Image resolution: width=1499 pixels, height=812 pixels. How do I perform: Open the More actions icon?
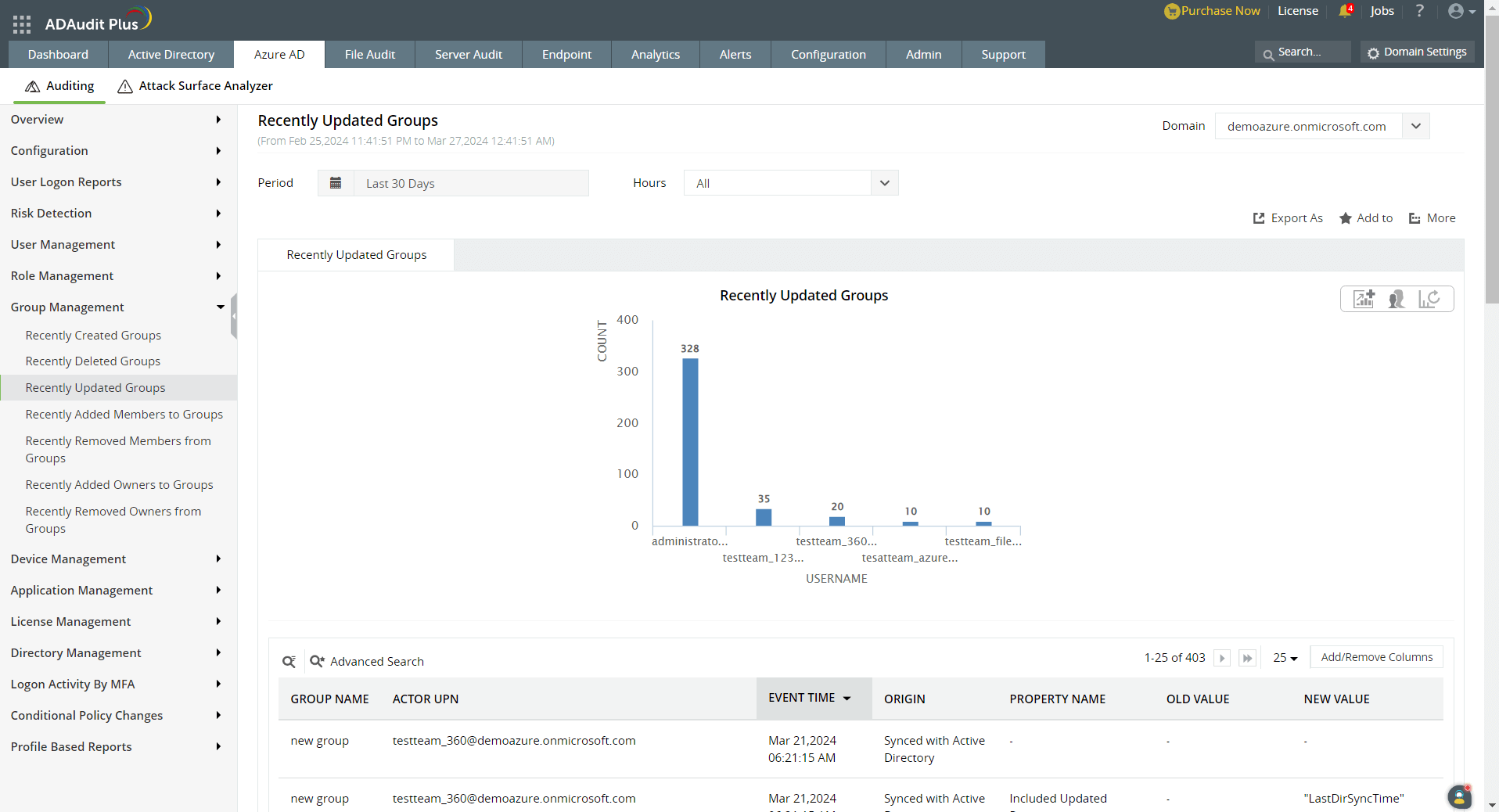pos(1432,218)
